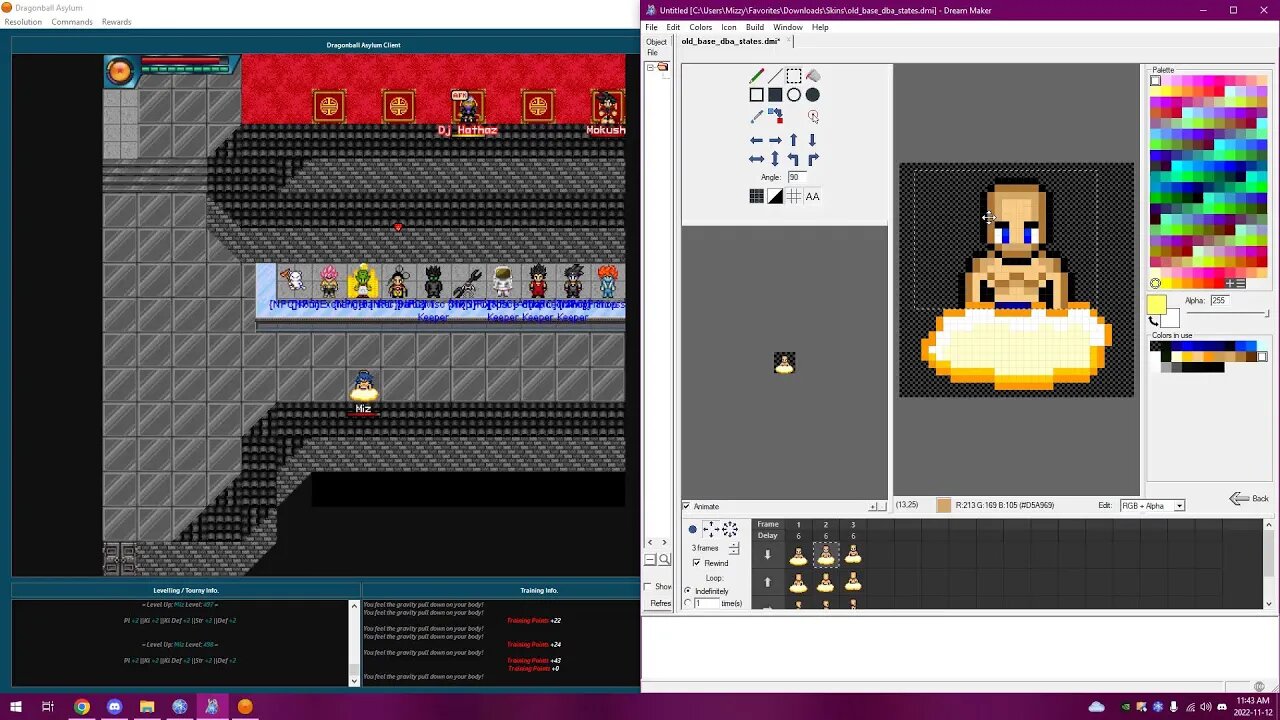Open Commands menu in Dragonball Asylum
This screenshot has height=720, width=1280.
tap(72, 22)
